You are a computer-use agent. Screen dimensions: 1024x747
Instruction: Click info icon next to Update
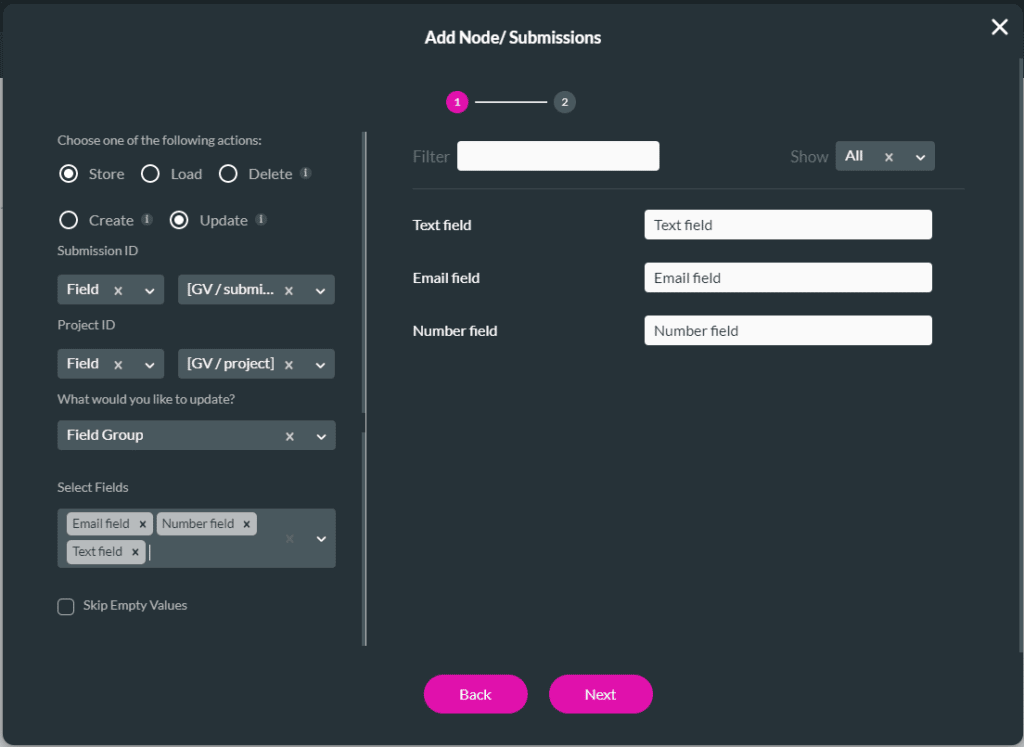tap(261, 219)
